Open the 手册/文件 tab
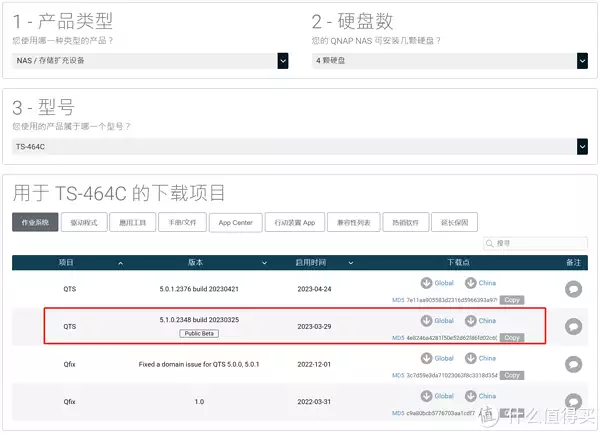The image size is (600, 433). [x=182, y=222]
